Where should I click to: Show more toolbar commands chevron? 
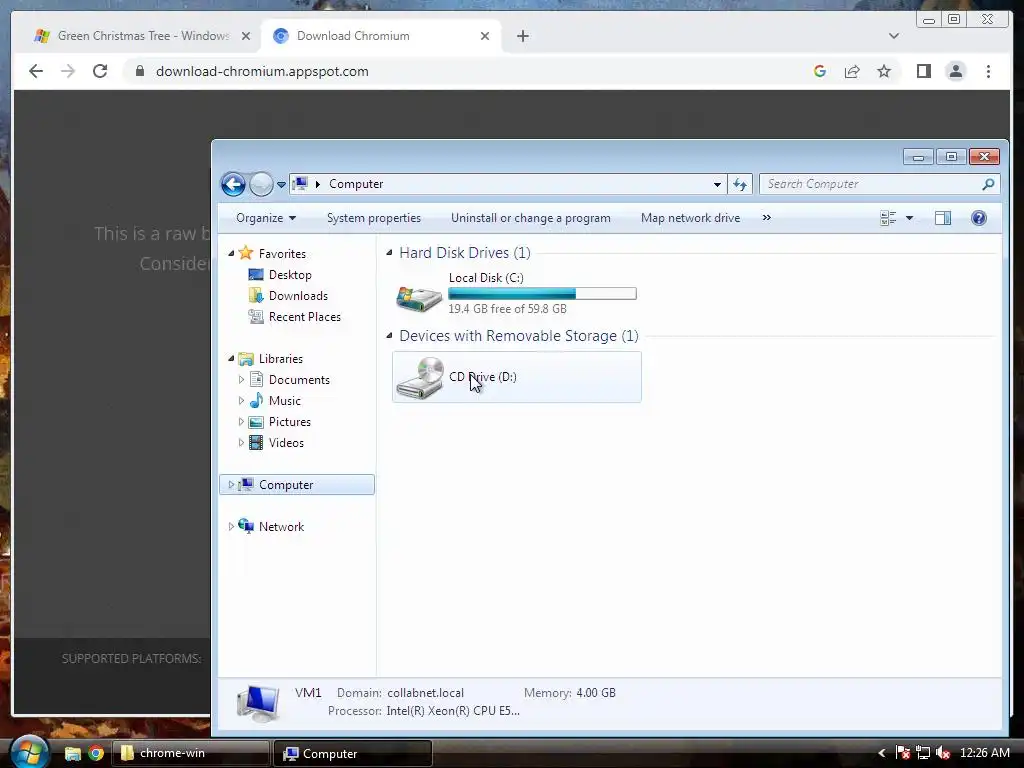pos(767,218)
